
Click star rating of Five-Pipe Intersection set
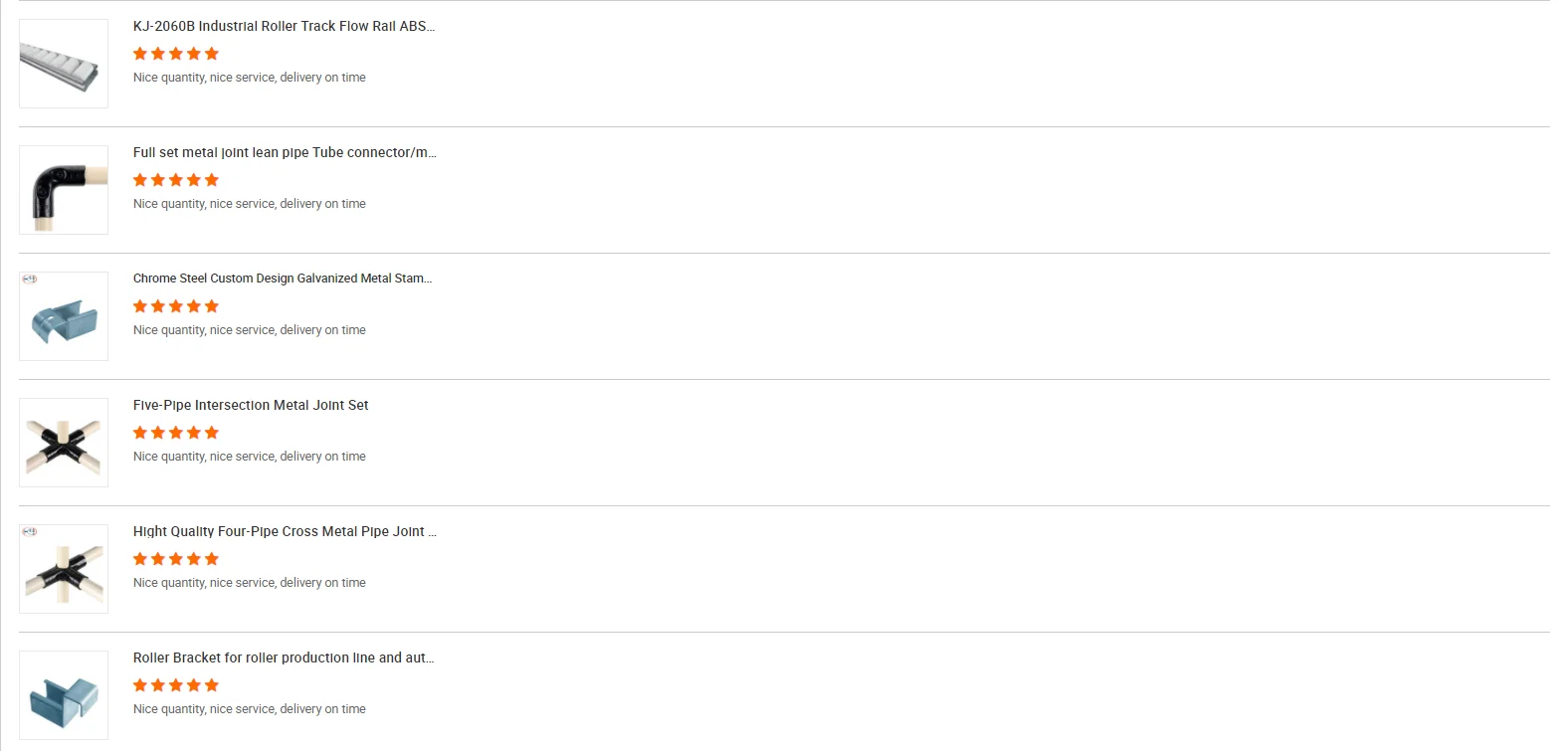click(x=176, y=433)
